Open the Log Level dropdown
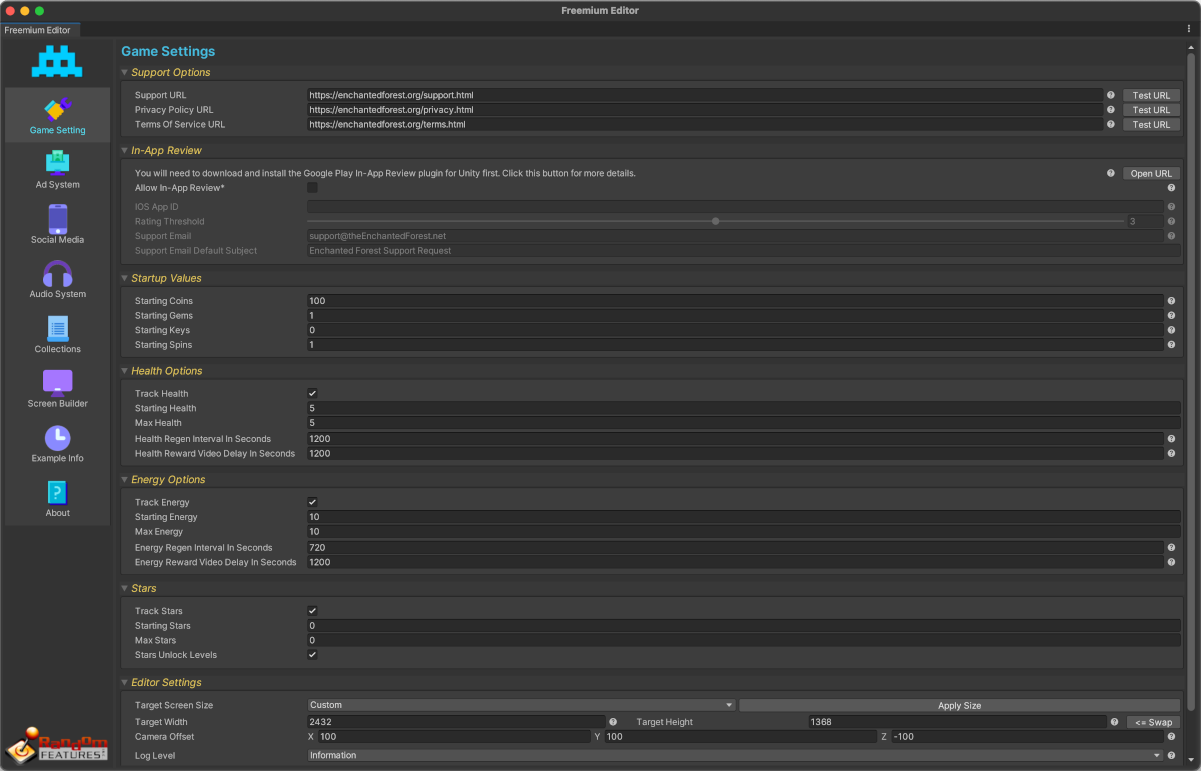Viewport: 1201px width, 771px height. (x=735, y=755)
